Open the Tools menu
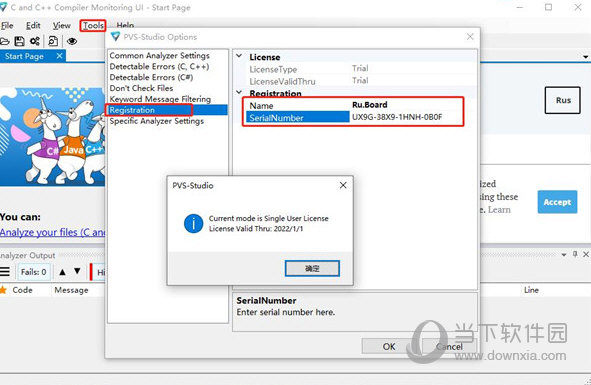591x385 pixels. click(x=93, y=25)
